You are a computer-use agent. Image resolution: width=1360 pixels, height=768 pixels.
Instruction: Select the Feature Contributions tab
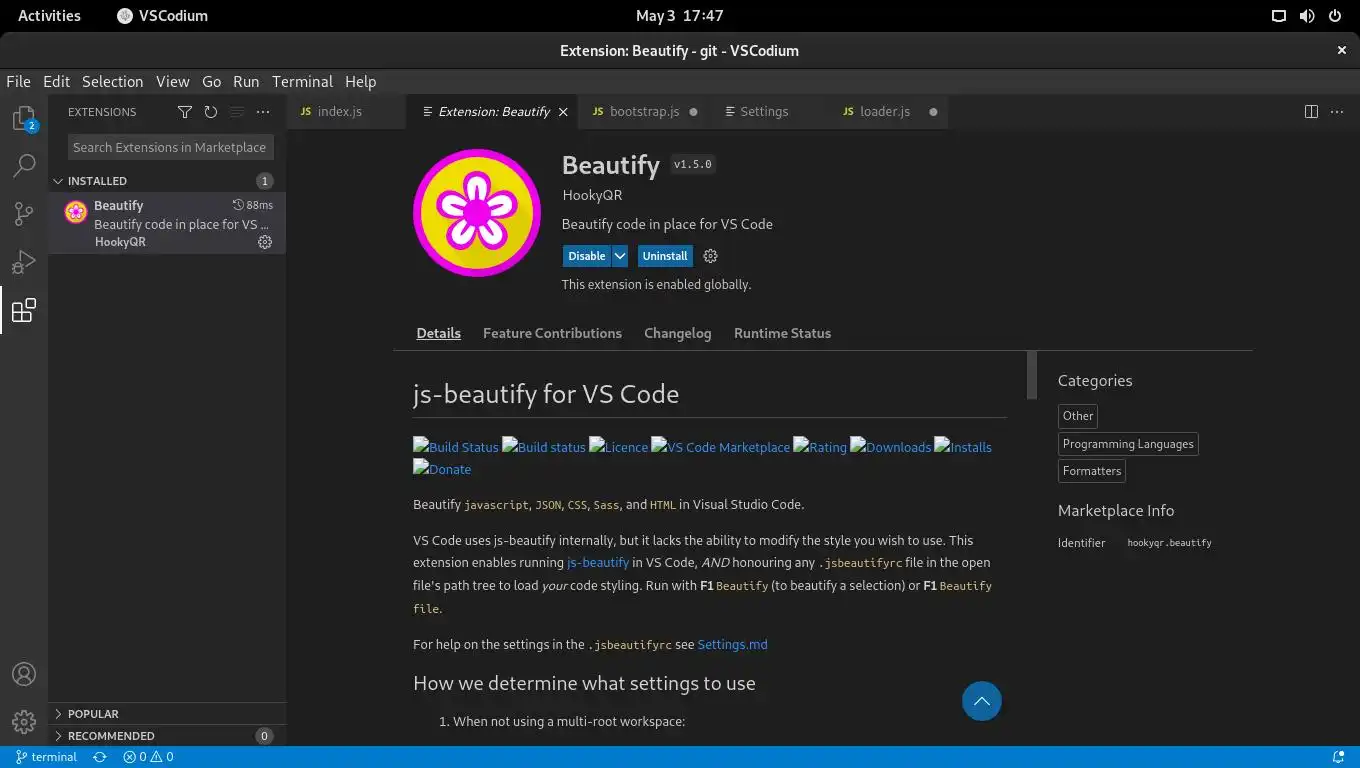[x=552, y=333]
